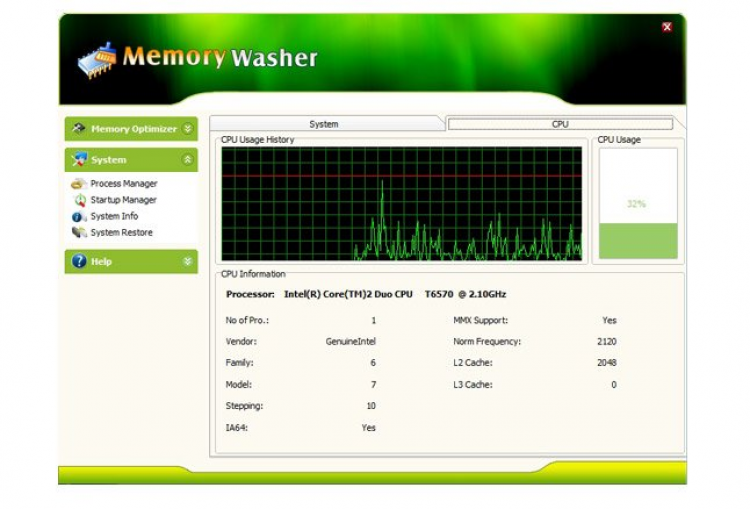Image resolution: width=750 pixels, height=509 pixels.
Task: Collapse the System section chevron
Action: click(x=188, y=159)
